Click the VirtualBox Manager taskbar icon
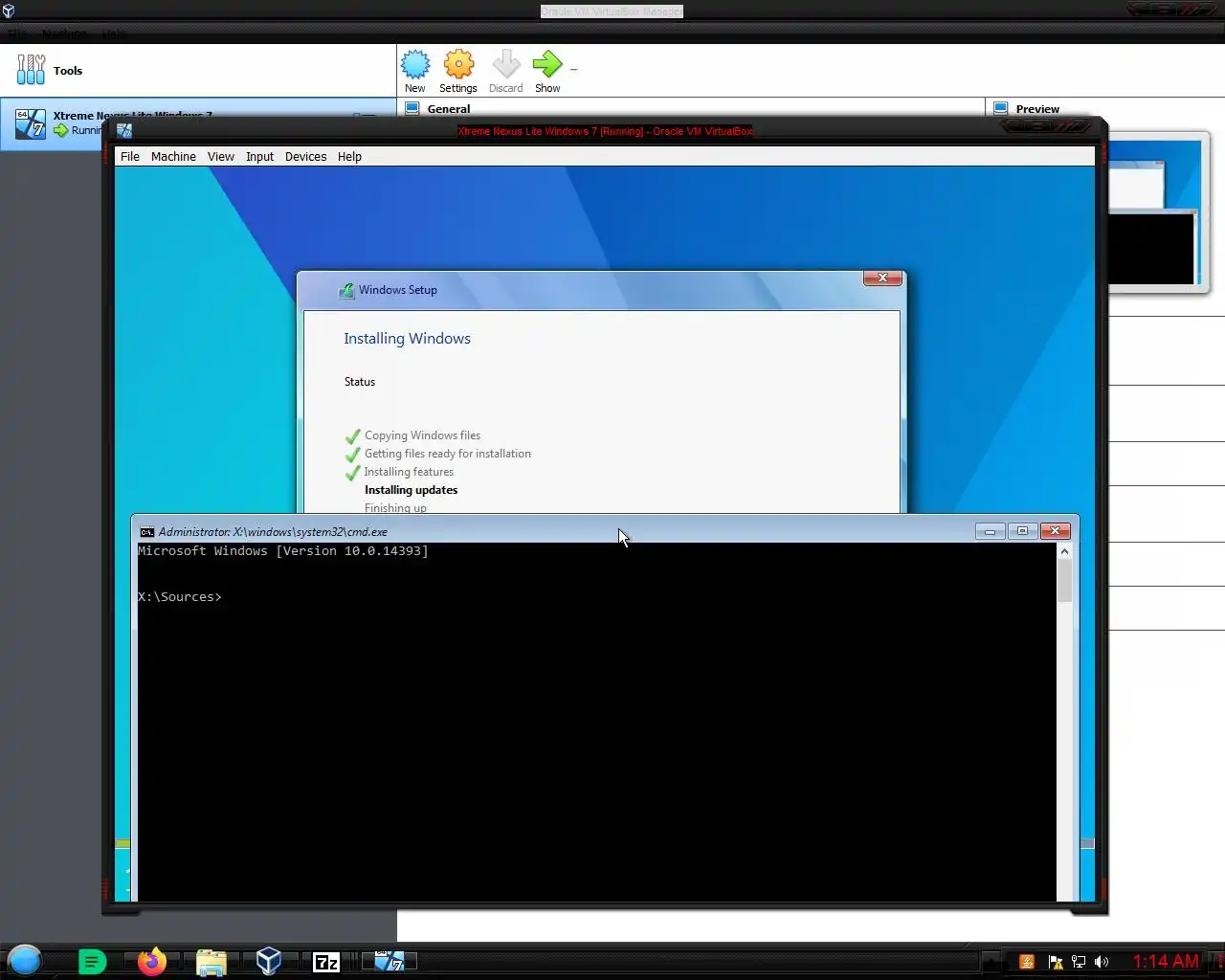The height and width of the screenshot is (980, 1225). [269, 961]
